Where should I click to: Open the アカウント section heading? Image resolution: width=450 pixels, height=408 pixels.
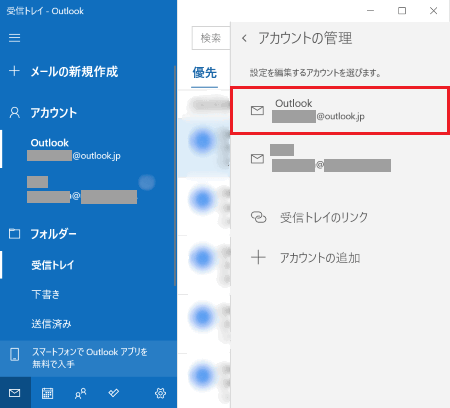[x=54, y=113]
